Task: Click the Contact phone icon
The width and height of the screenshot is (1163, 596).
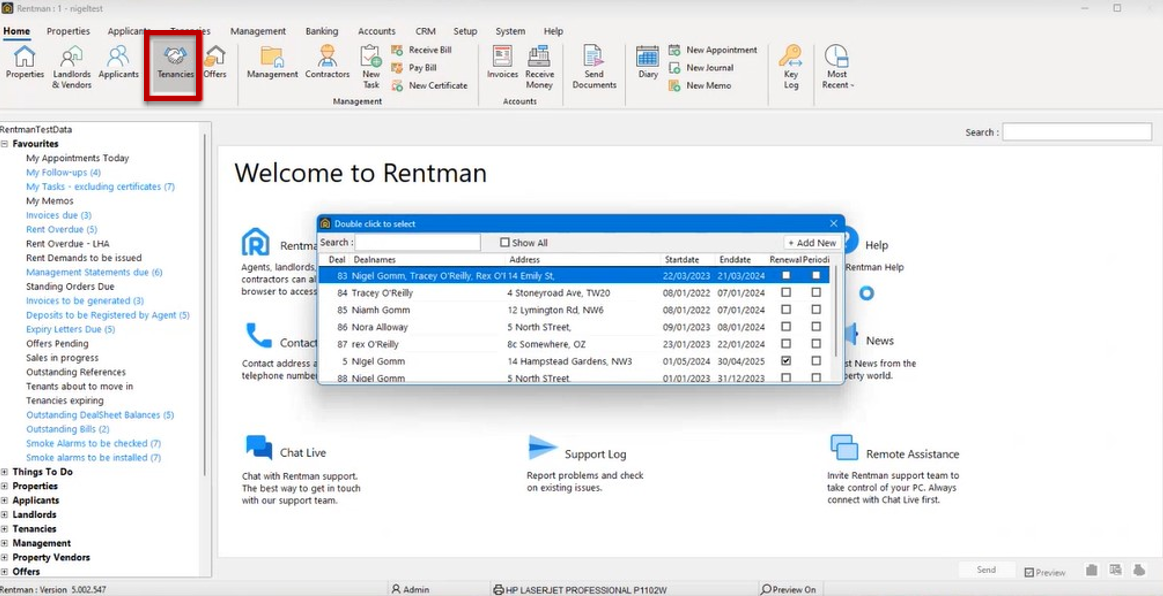Action: pyautogui.click(x=259, y=337)
